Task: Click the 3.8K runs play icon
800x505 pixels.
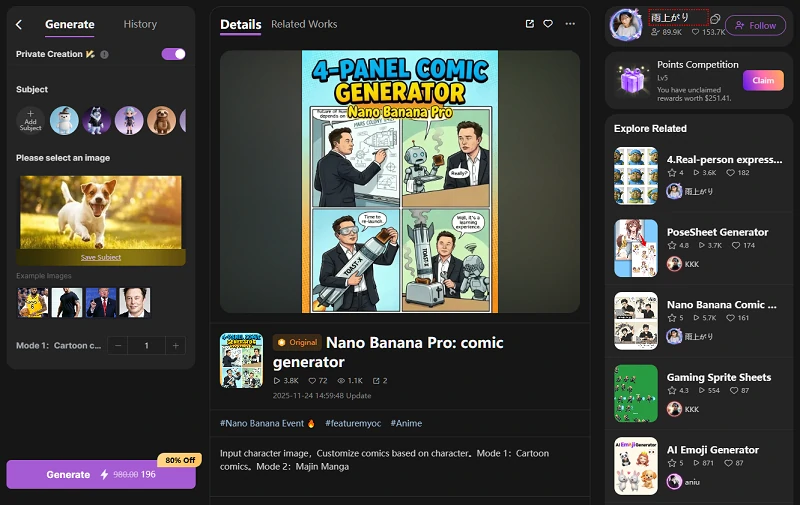Action: click(277, 381)
